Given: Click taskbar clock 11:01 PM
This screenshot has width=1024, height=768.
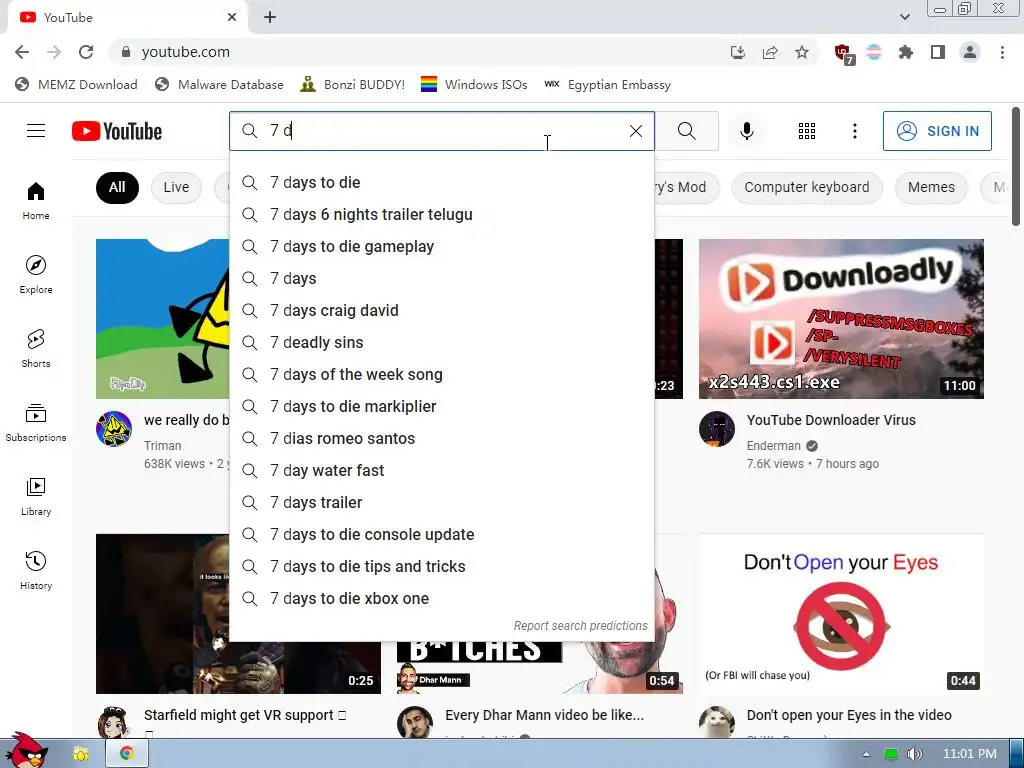Looking at the screenshot, I should coord(969,754).
